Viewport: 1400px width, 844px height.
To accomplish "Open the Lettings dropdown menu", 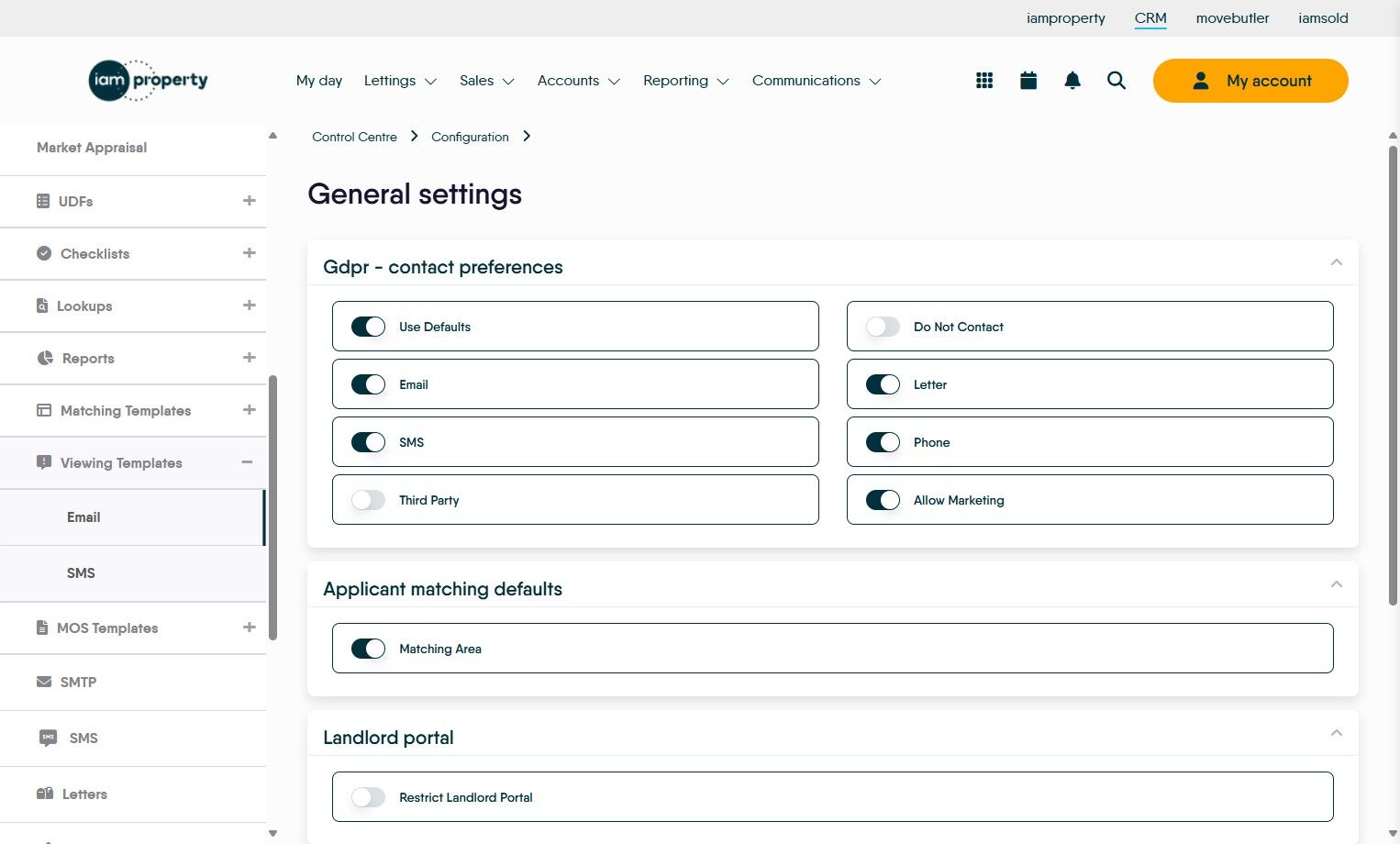I will click(x=400, y=81).
